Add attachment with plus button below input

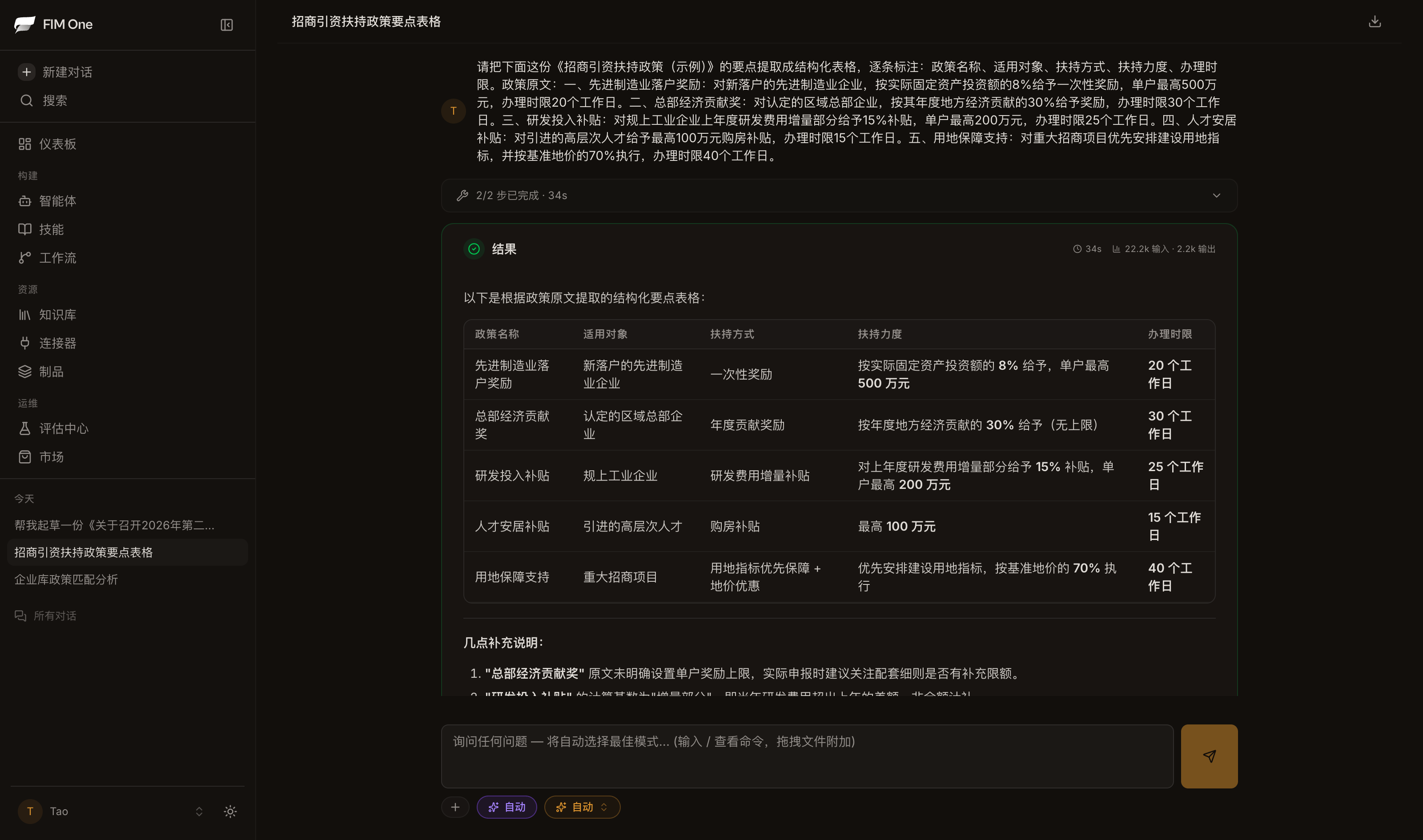[x=455, y=807]
